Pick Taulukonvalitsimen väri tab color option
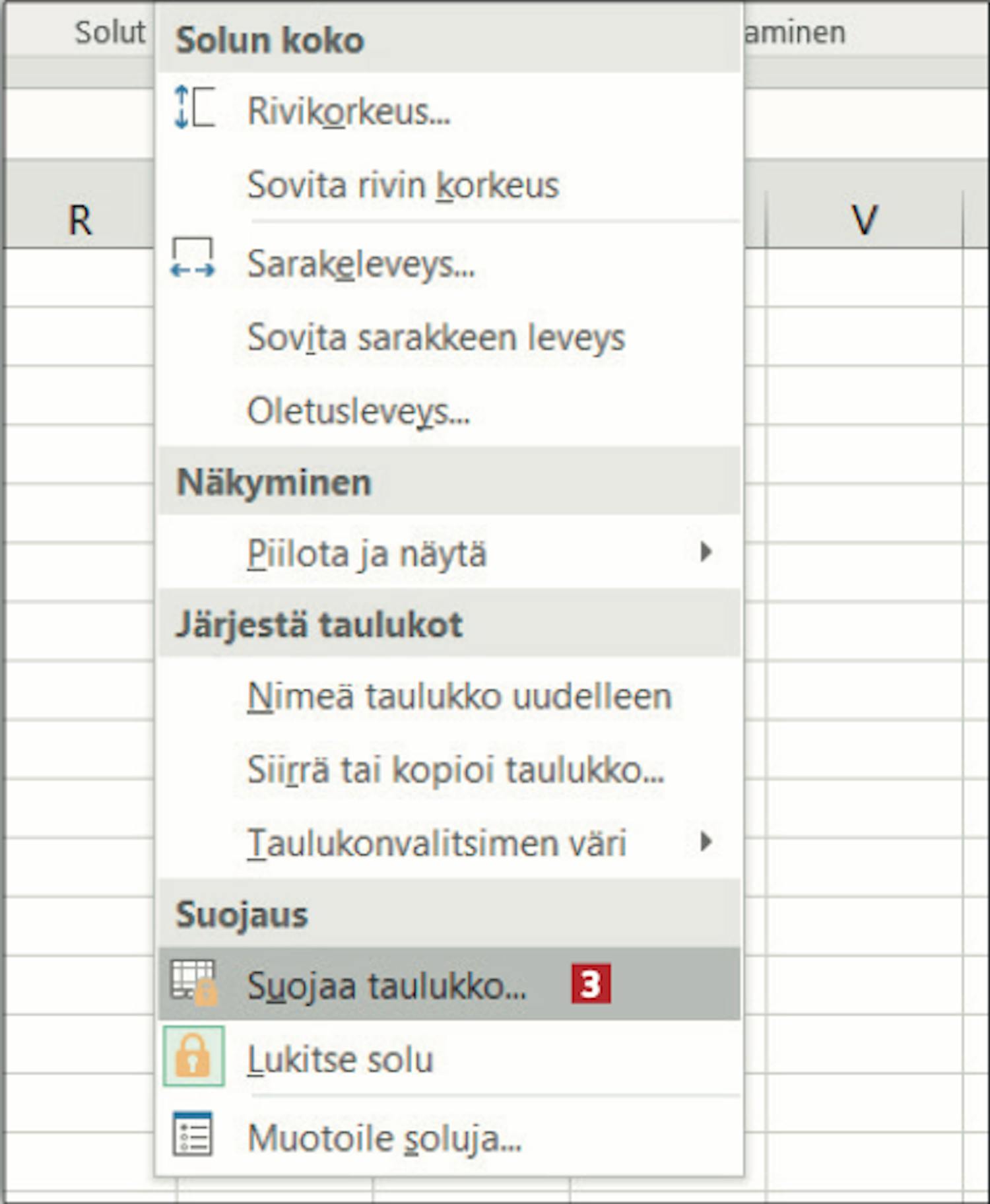This screenshot has width=990, height=1204. point(449,842)
